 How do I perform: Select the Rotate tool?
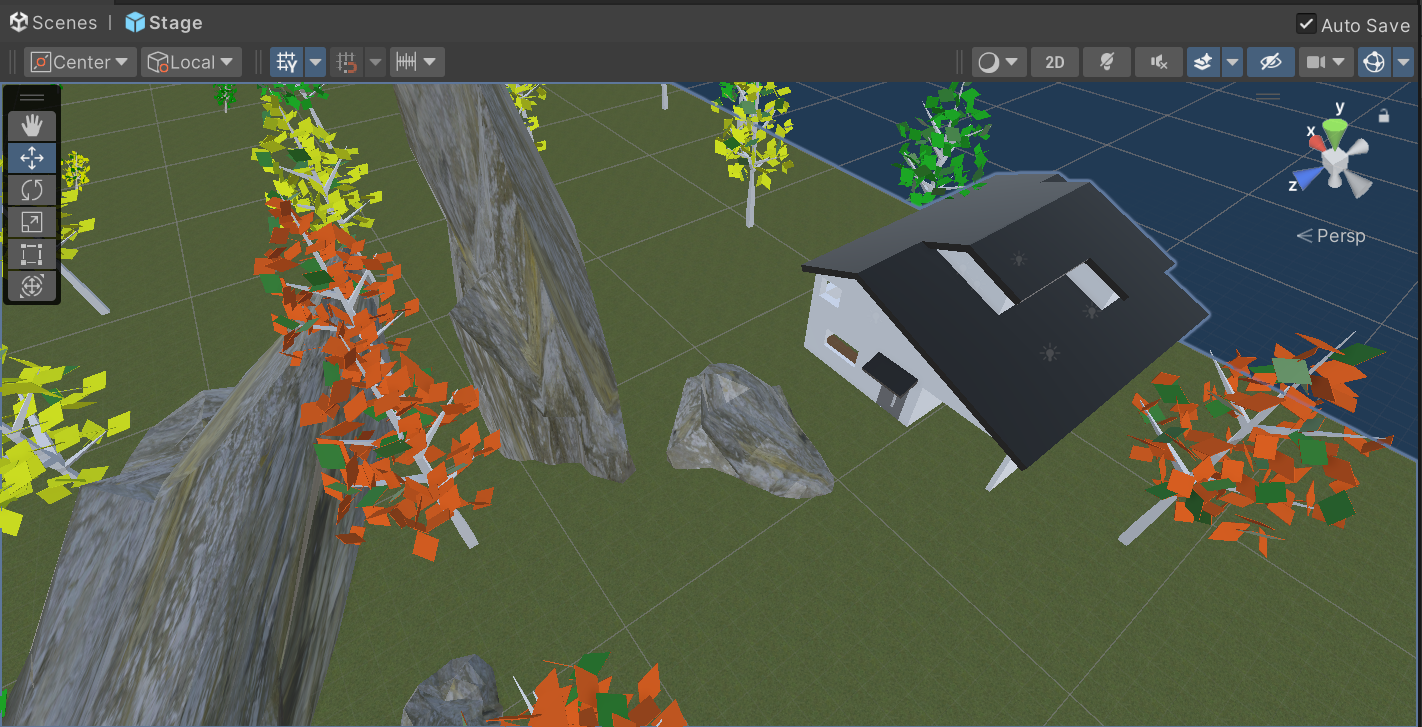(x=32, y=190)
